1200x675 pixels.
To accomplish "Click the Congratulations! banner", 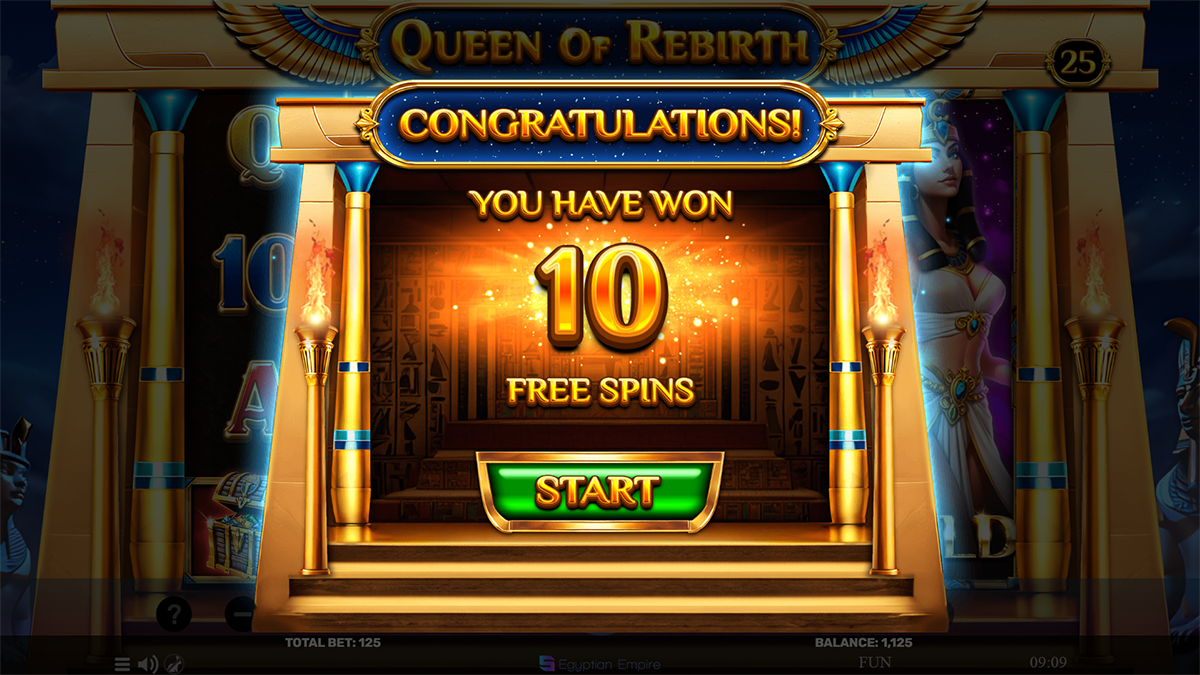I will tap(600, 124).
